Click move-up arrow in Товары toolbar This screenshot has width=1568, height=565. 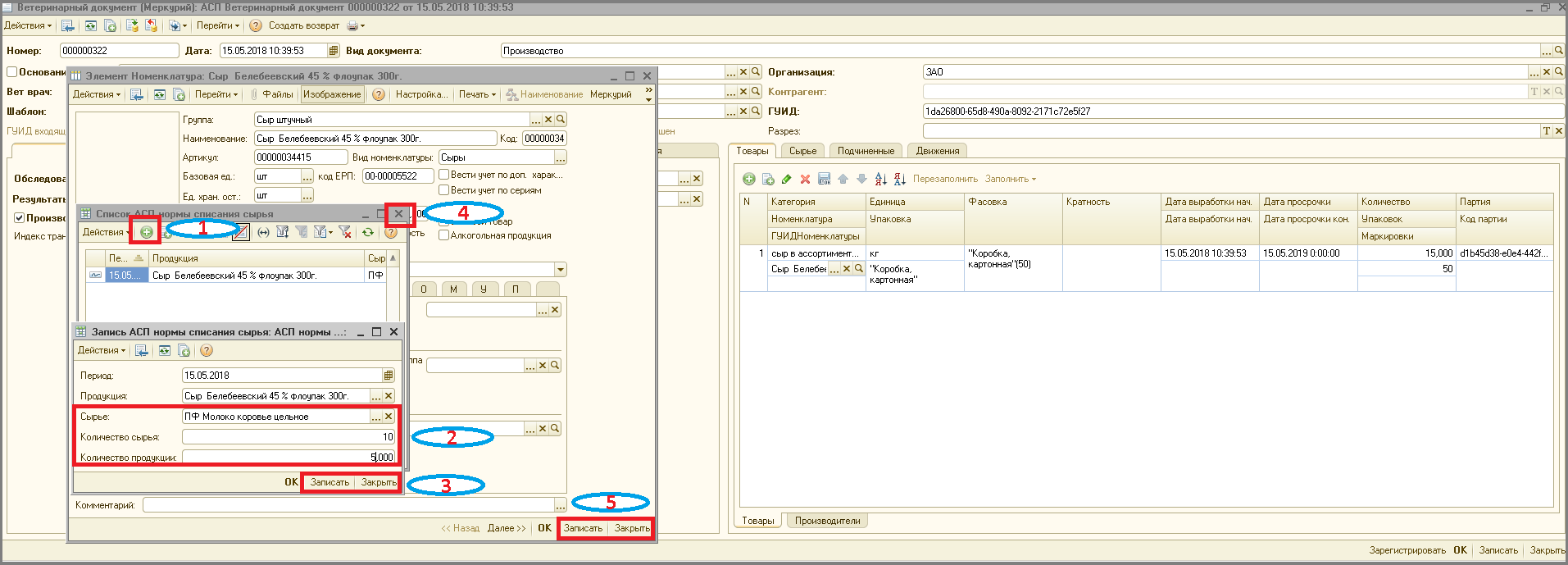(843, 179)
